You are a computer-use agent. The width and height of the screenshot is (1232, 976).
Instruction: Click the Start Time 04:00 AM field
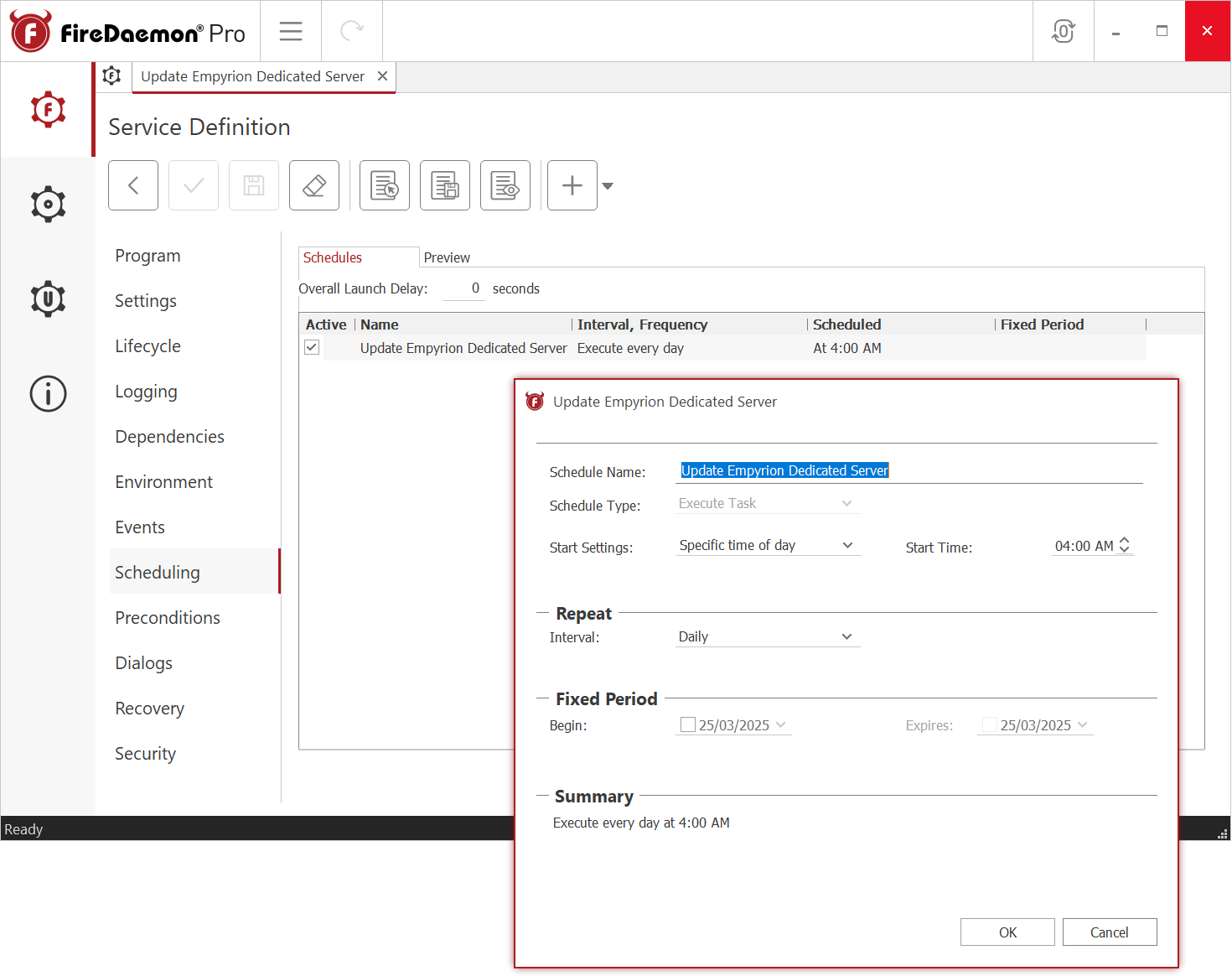point(1084,546)
